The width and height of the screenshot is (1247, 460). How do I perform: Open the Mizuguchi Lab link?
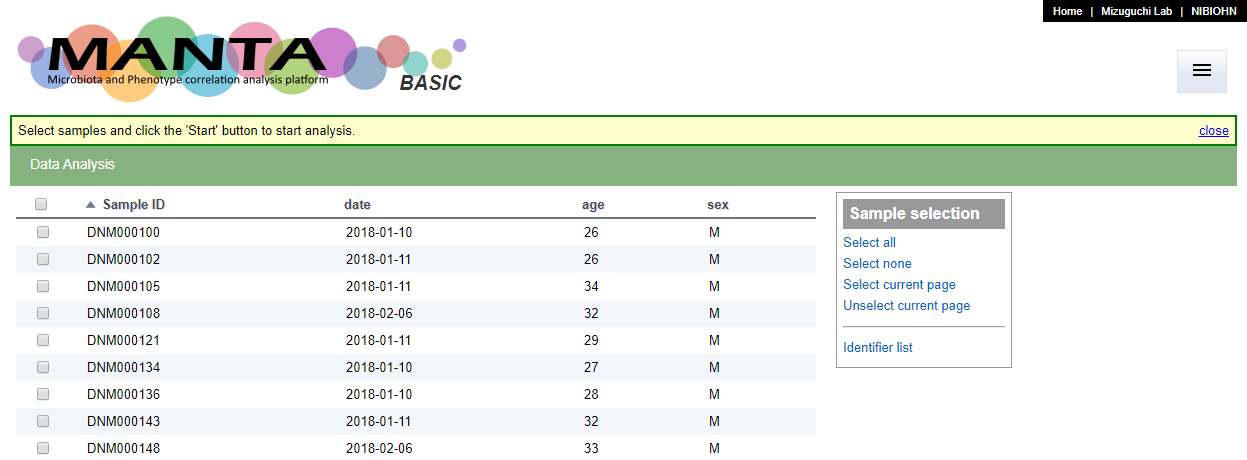point(1136,11)
